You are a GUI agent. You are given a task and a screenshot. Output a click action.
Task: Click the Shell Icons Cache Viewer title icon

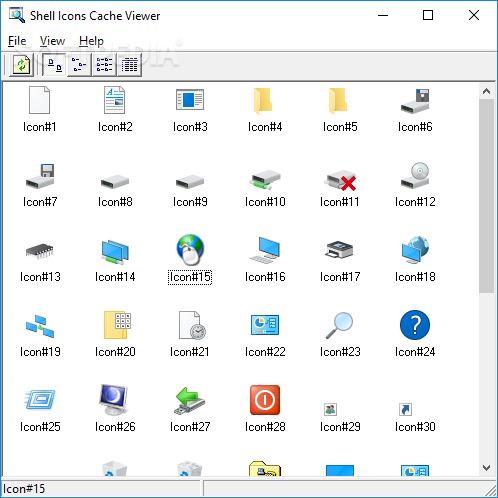tap(16, 15)
